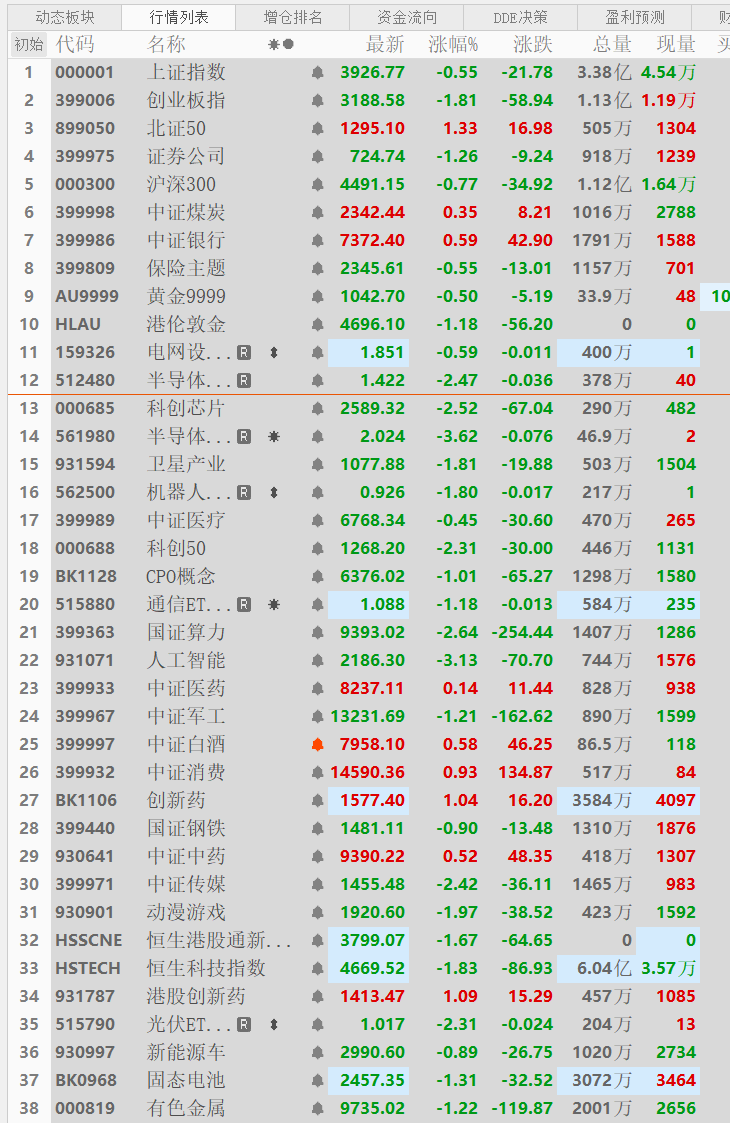The image size is (730, 1123).
Task: Select code 399006 in the list
Action: 85,100
